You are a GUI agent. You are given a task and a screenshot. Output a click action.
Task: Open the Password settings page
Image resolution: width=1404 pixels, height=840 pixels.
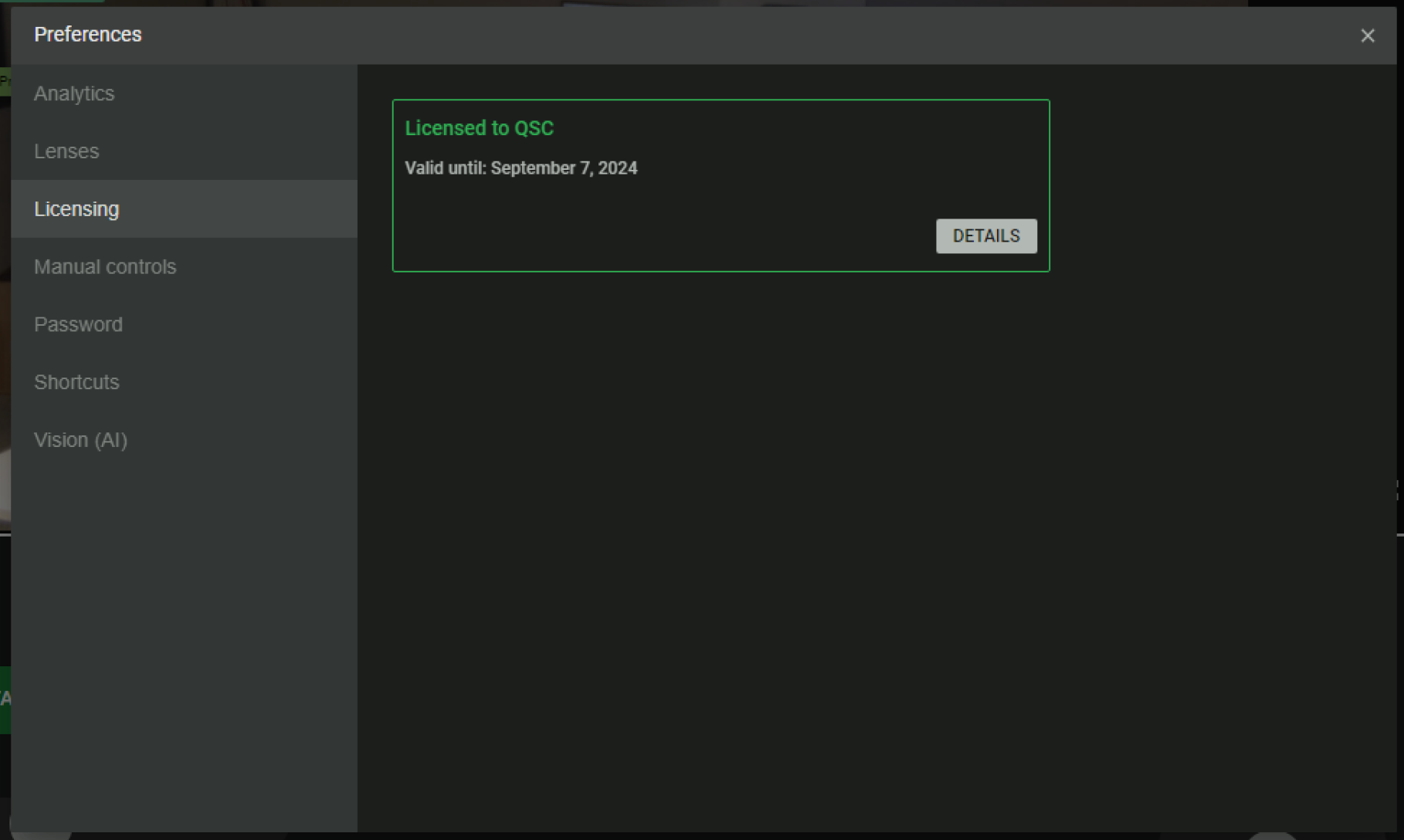point(78,324)
